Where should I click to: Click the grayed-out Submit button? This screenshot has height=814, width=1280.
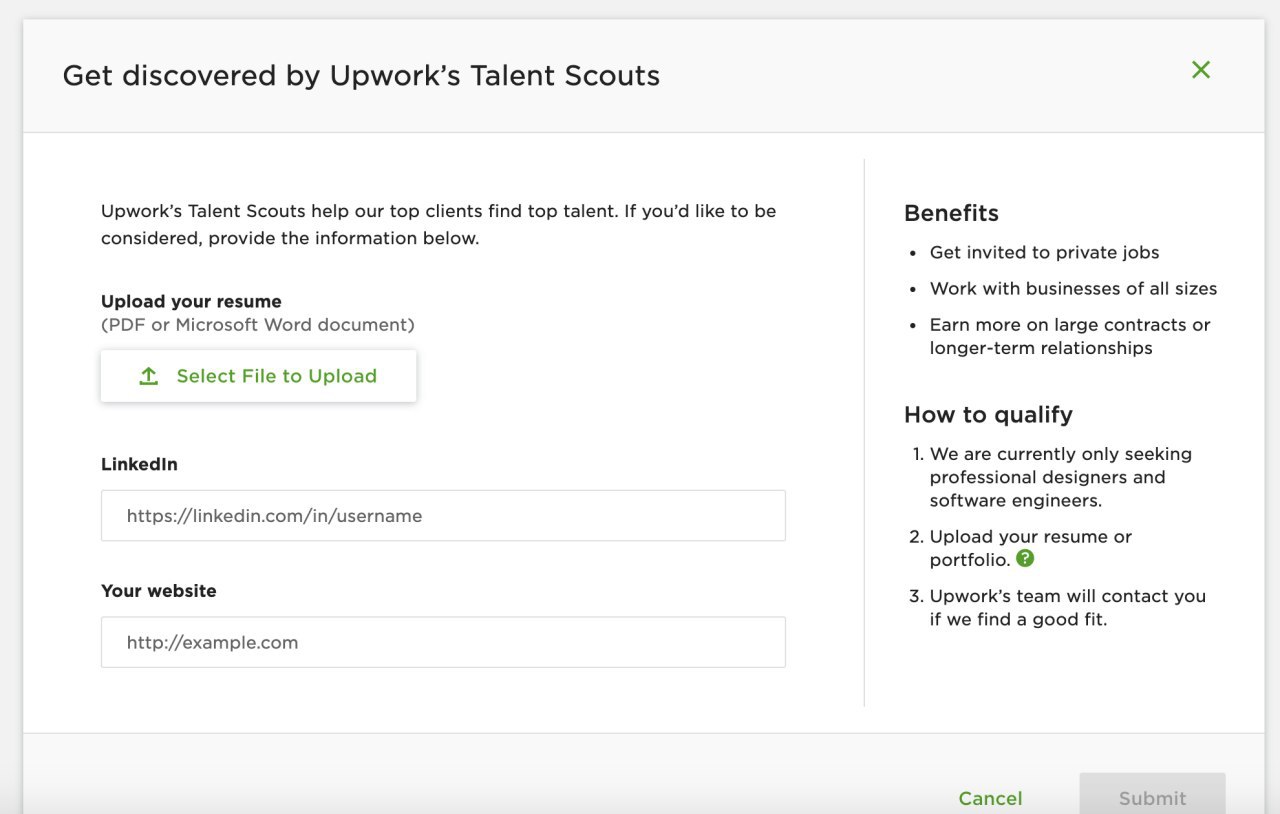pos(1152,794)
